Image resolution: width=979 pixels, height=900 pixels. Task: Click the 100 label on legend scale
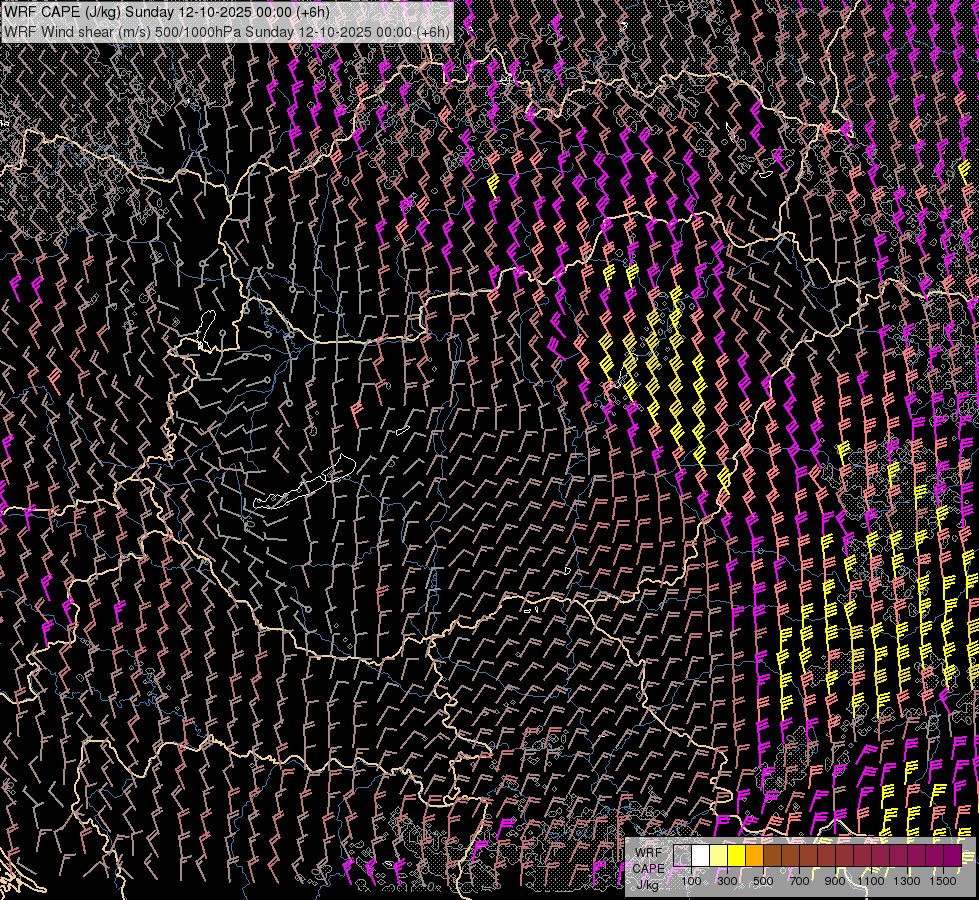[691, 881]
